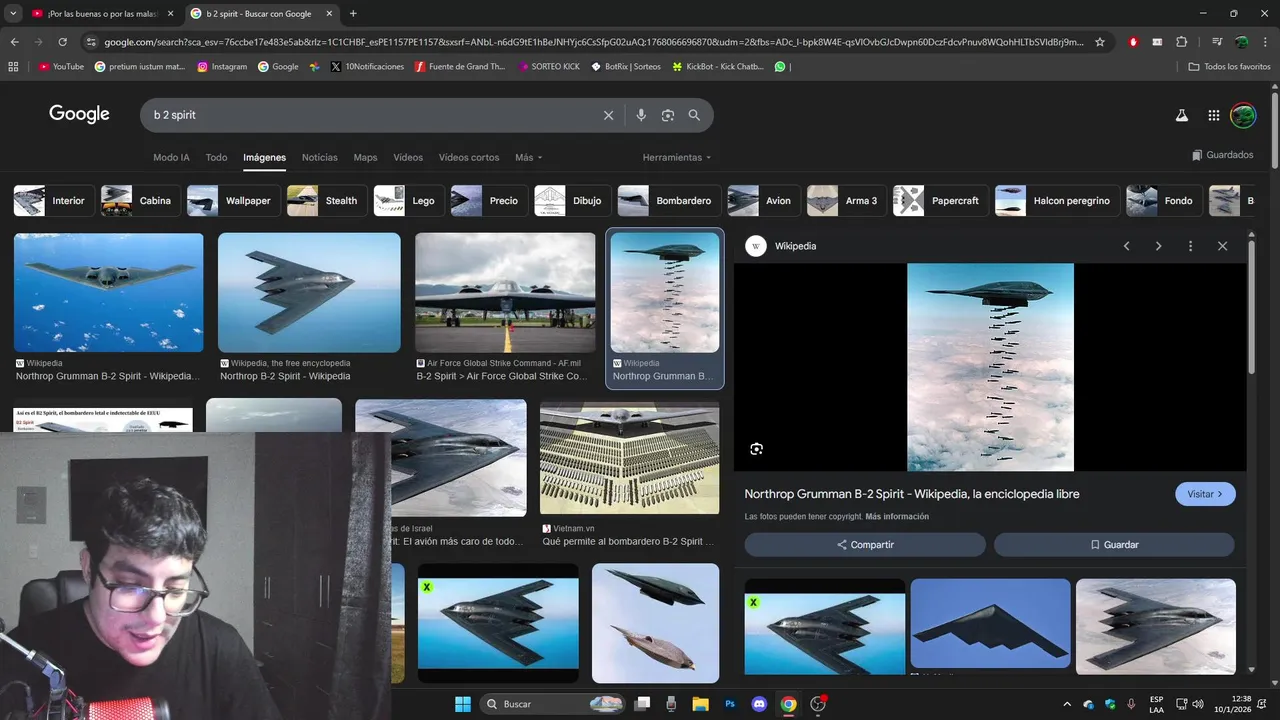Open the Air Force Global Strike Command image

[x=505, y=293]
